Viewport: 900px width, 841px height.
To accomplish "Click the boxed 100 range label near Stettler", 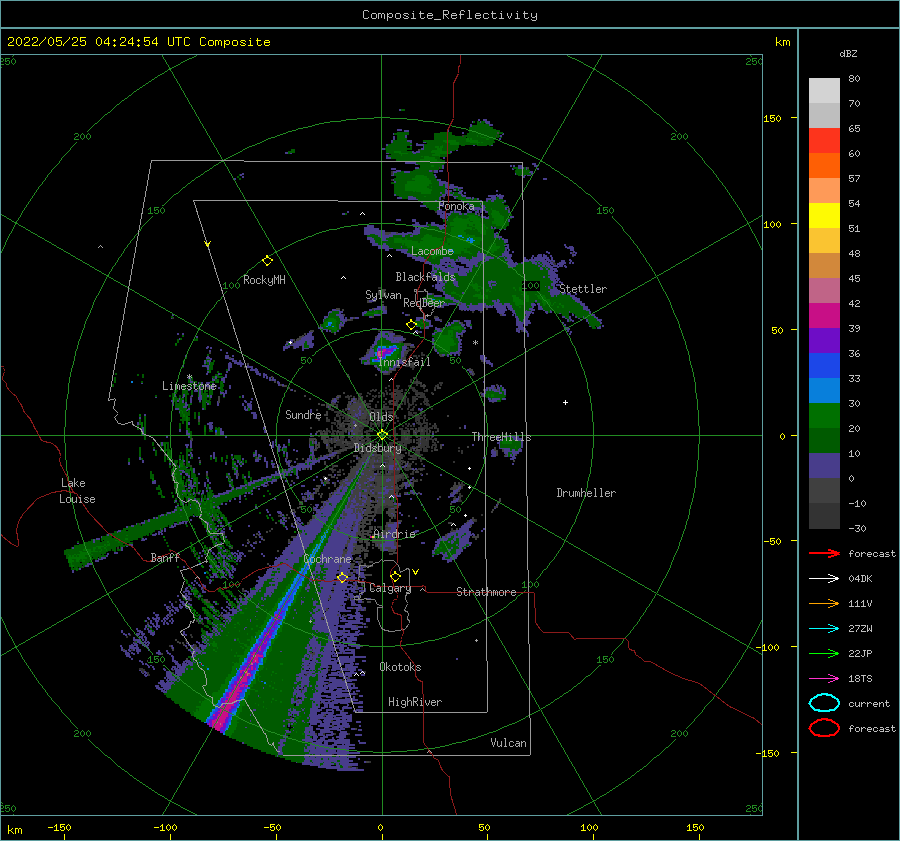I will tap(531, 285).
